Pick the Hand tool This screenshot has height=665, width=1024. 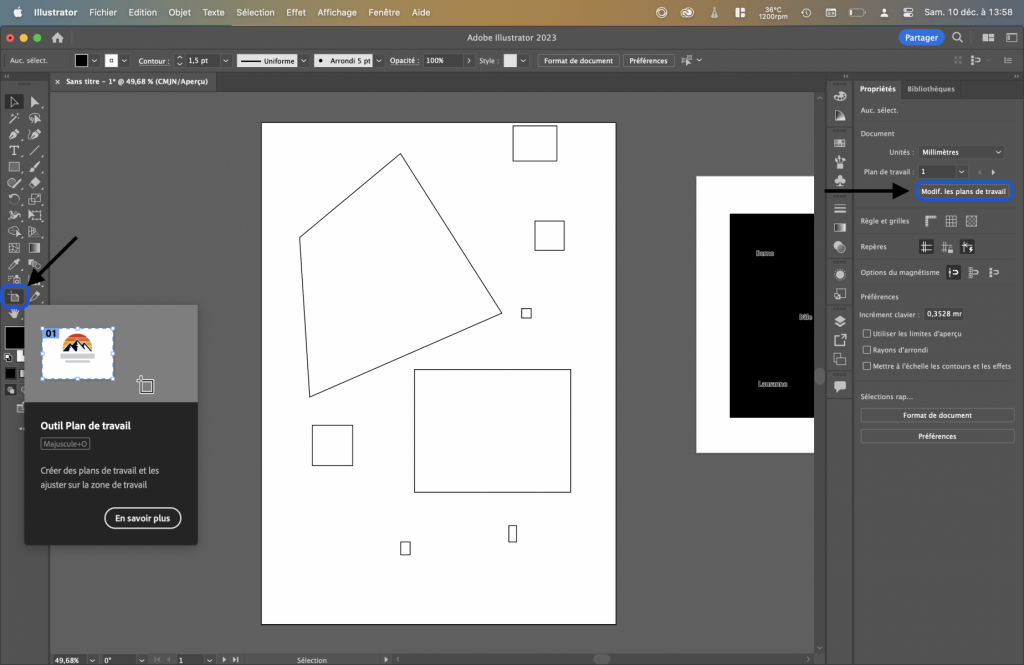14,314
